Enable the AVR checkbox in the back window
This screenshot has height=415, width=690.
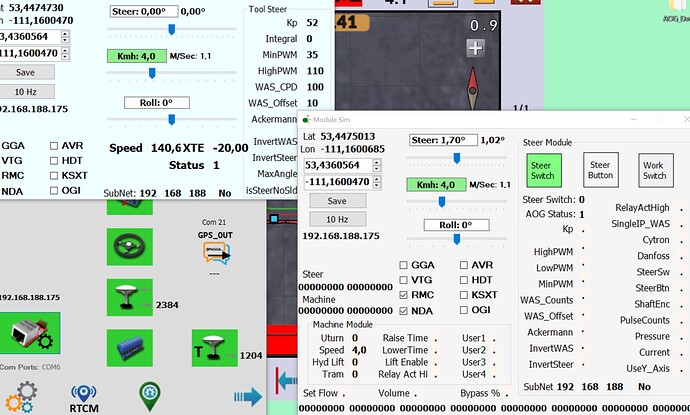click(54, 146)
